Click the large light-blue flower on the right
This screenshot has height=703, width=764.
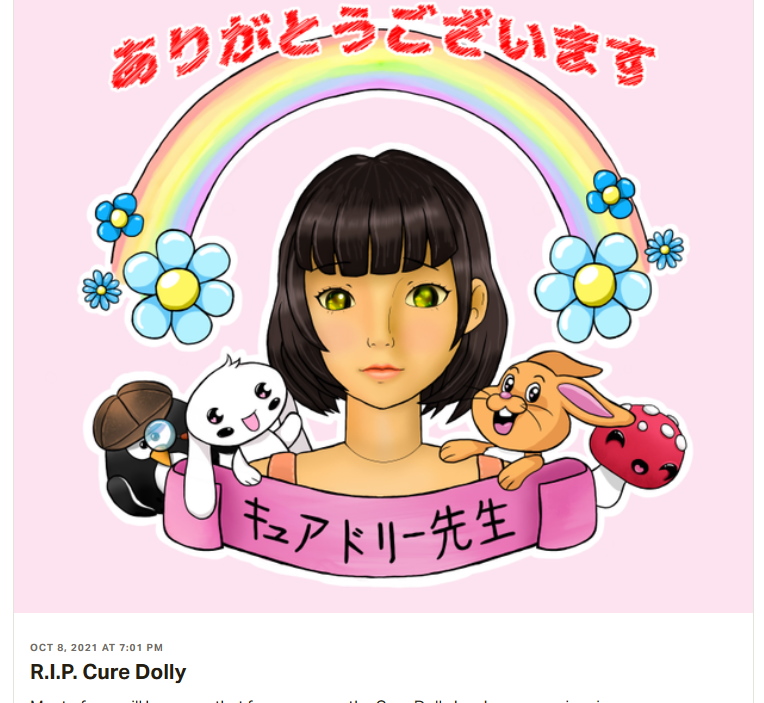tap(593, 287)
